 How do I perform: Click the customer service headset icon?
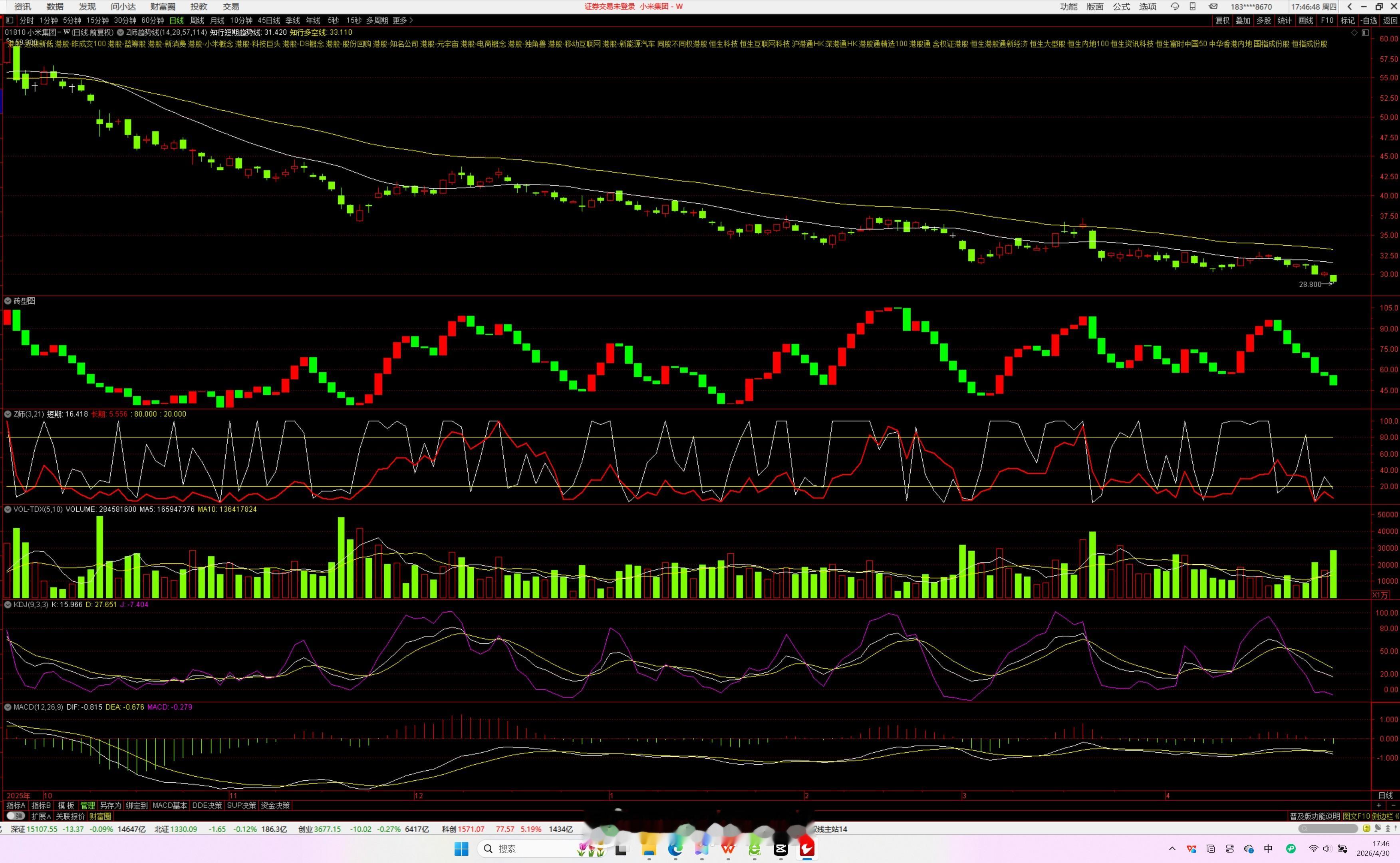pos(1175,6)
